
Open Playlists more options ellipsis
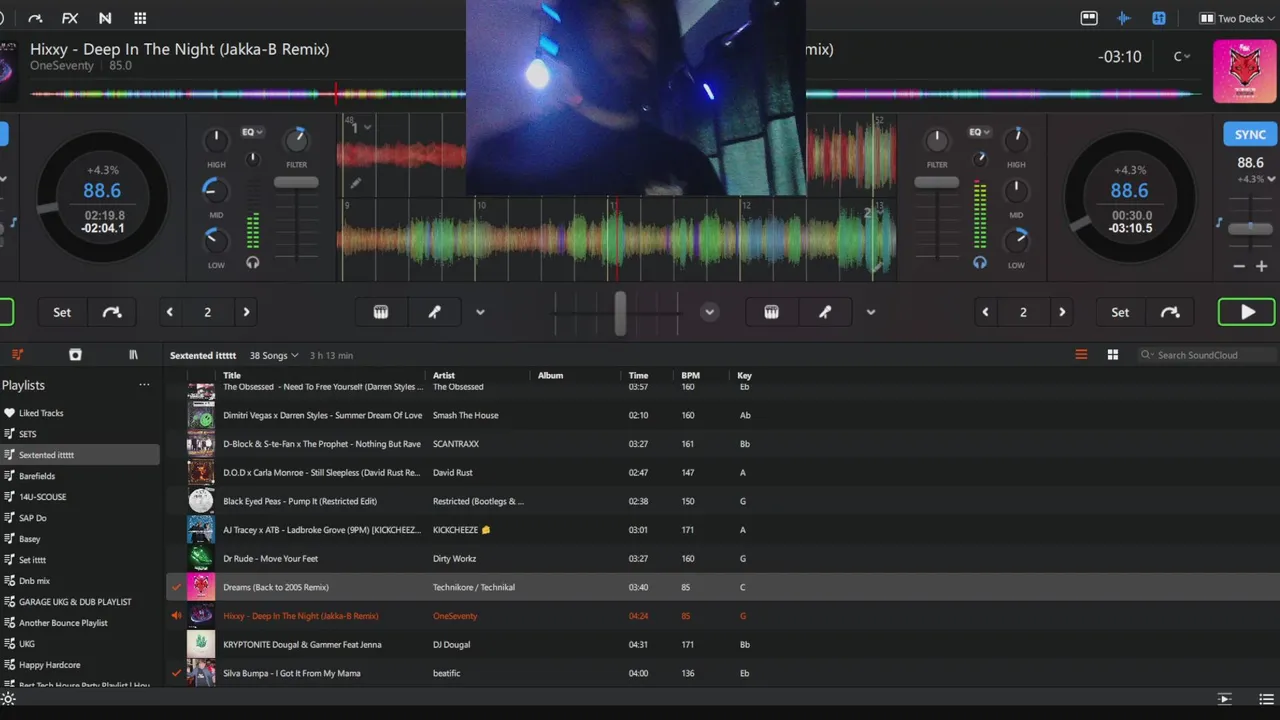[x=144, y=385]
